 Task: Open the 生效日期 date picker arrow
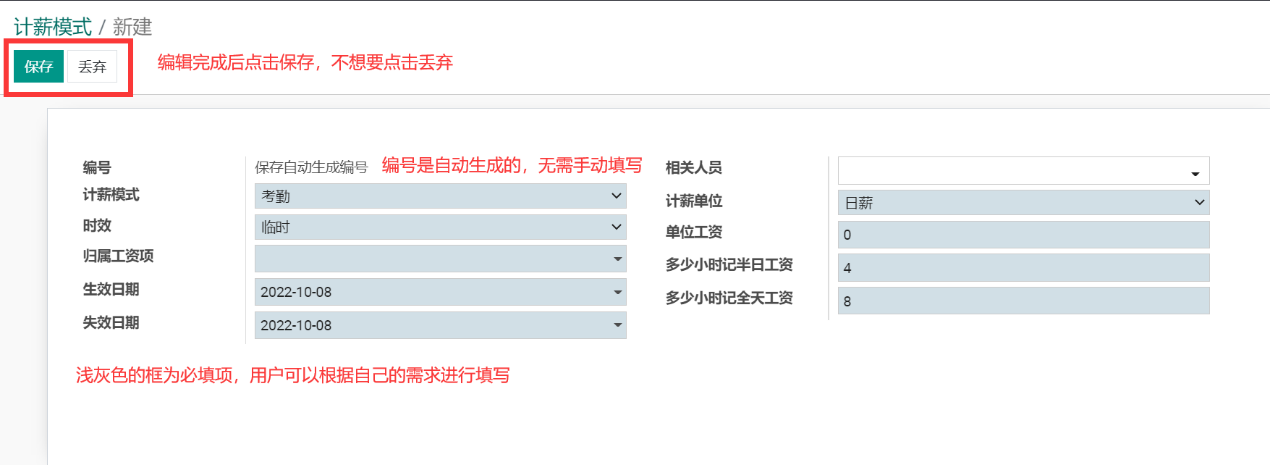[x=617, y=293]
